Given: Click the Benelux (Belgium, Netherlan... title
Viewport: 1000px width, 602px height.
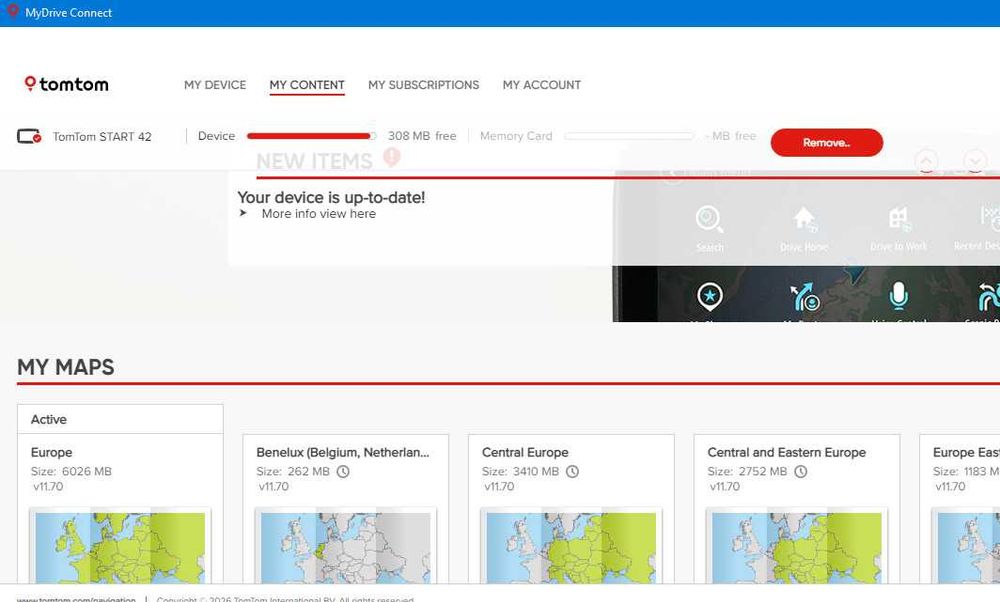Looking at the screenshot, I should [343, 452].
